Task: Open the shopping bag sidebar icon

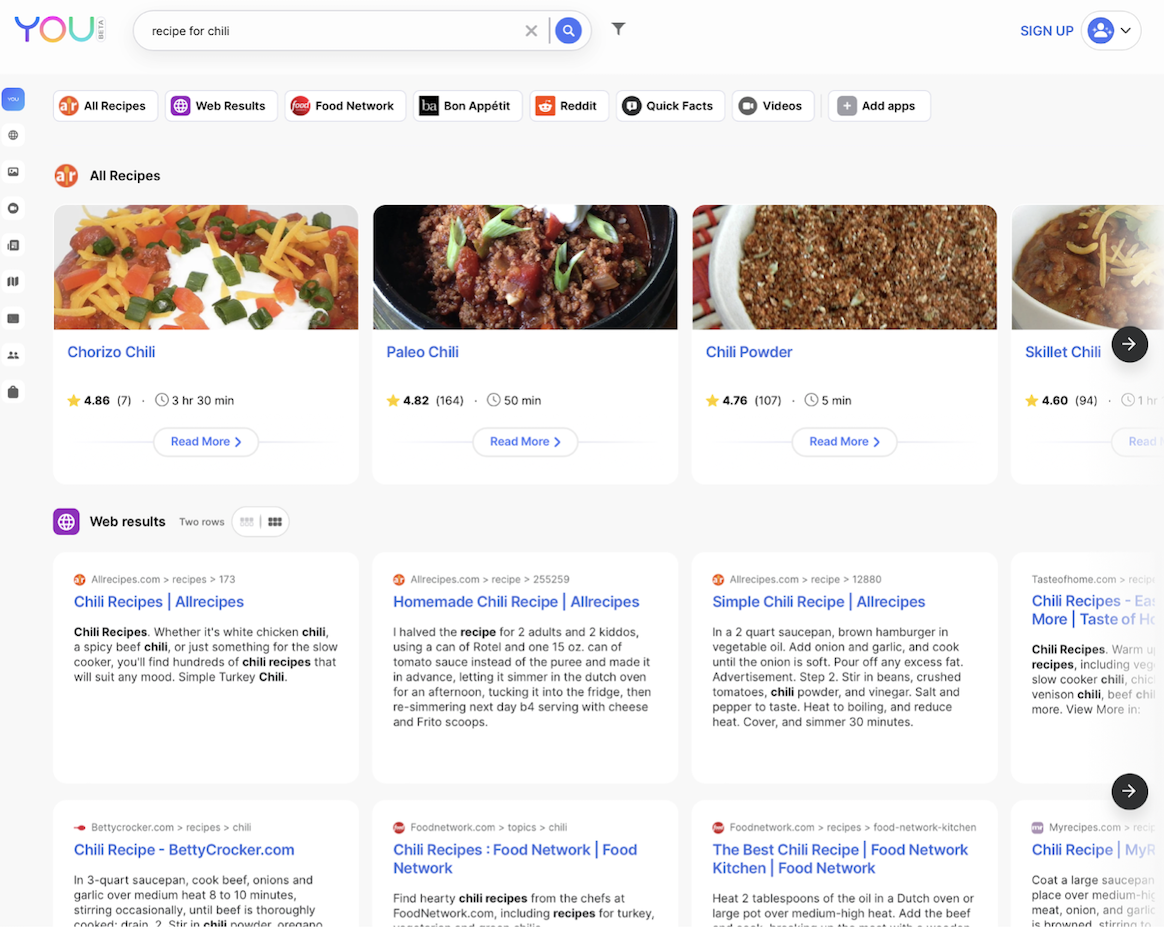Action: coord(13,392)
